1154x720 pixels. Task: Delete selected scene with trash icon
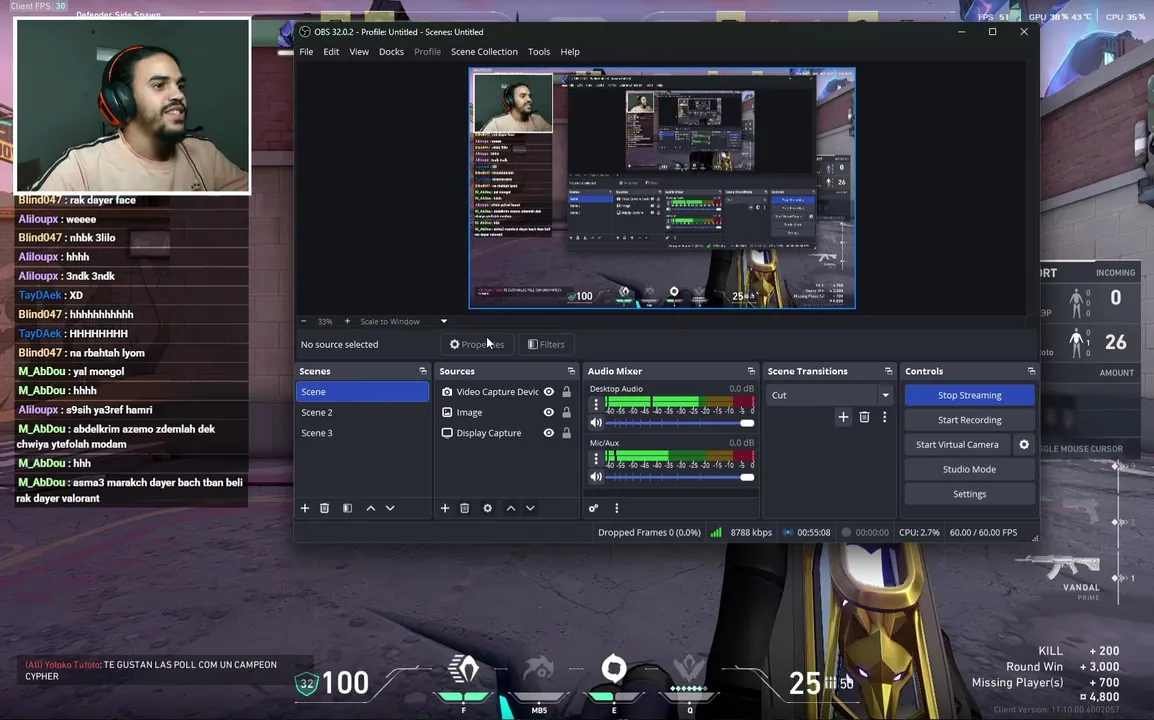[x=325, y=508]
